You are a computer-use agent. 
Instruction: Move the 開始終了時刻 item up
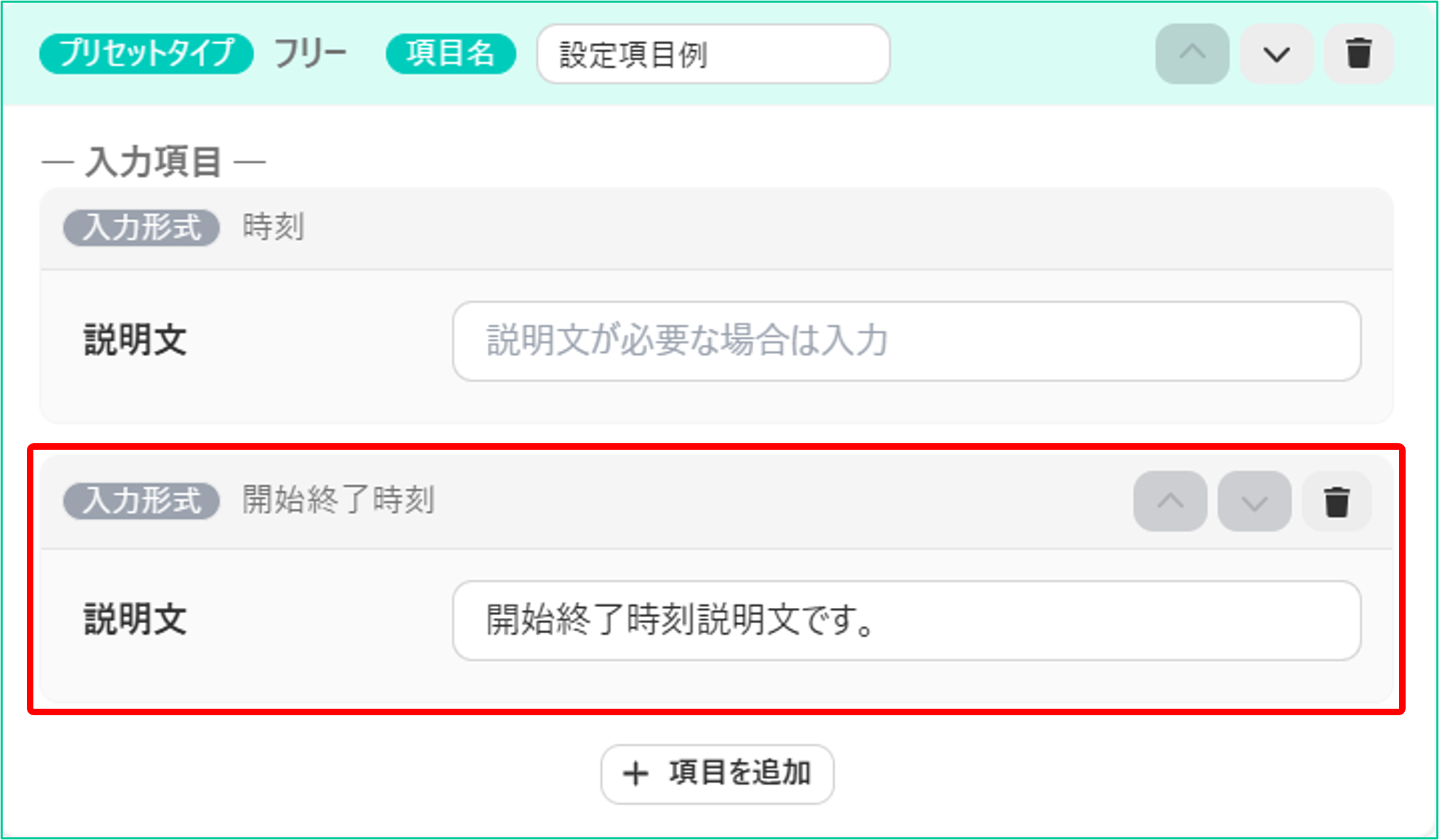pos(1171,501)
